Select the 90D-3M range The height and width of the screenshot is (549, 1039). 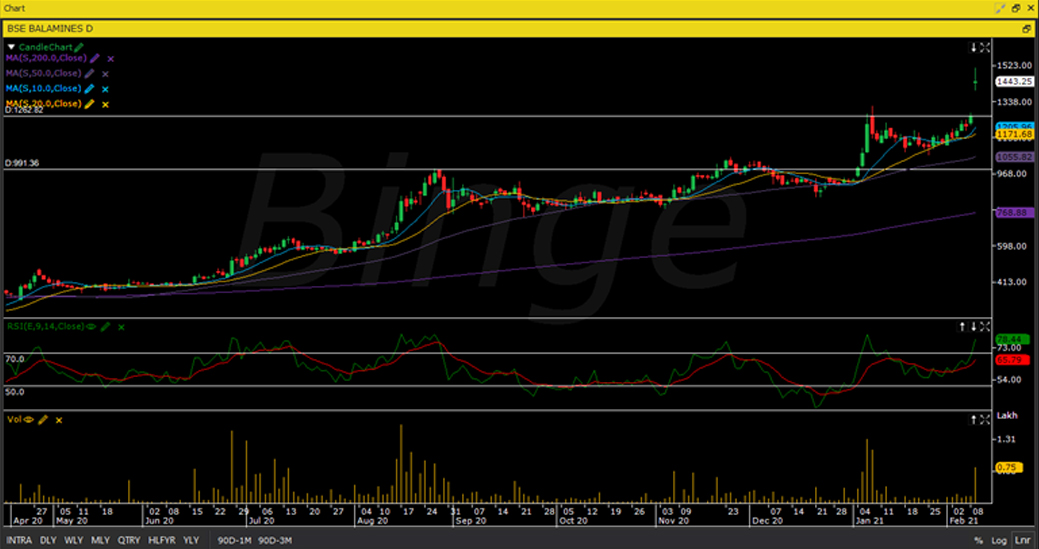click(275, 540)
